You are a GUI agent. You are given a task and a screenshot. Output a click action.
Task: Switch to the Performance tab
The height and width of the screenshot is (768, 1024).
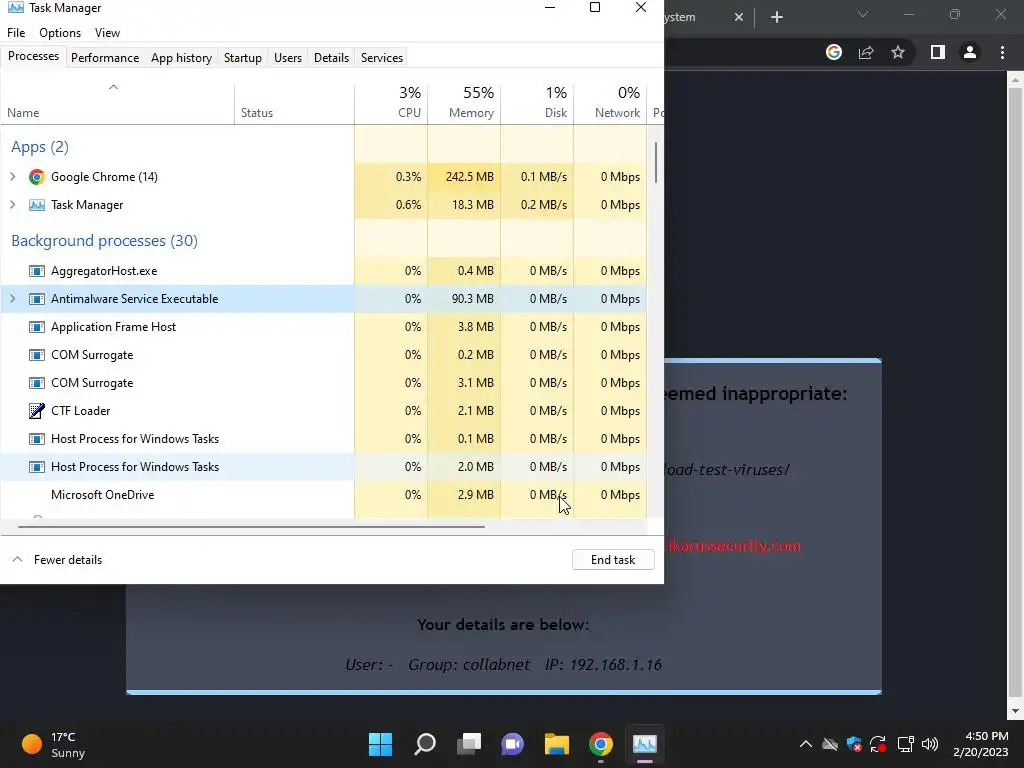[x=105, y=57]
